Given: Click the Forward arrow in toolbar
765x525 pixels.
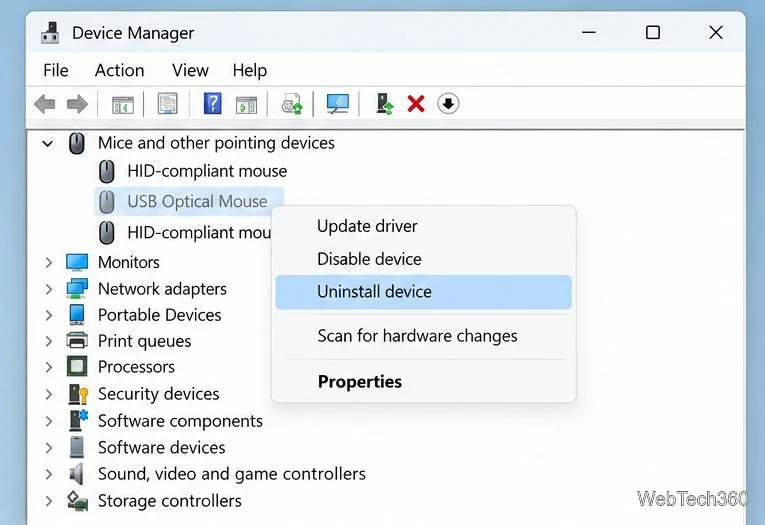Looking at the screenshot, I should click(x=77, y=104).
